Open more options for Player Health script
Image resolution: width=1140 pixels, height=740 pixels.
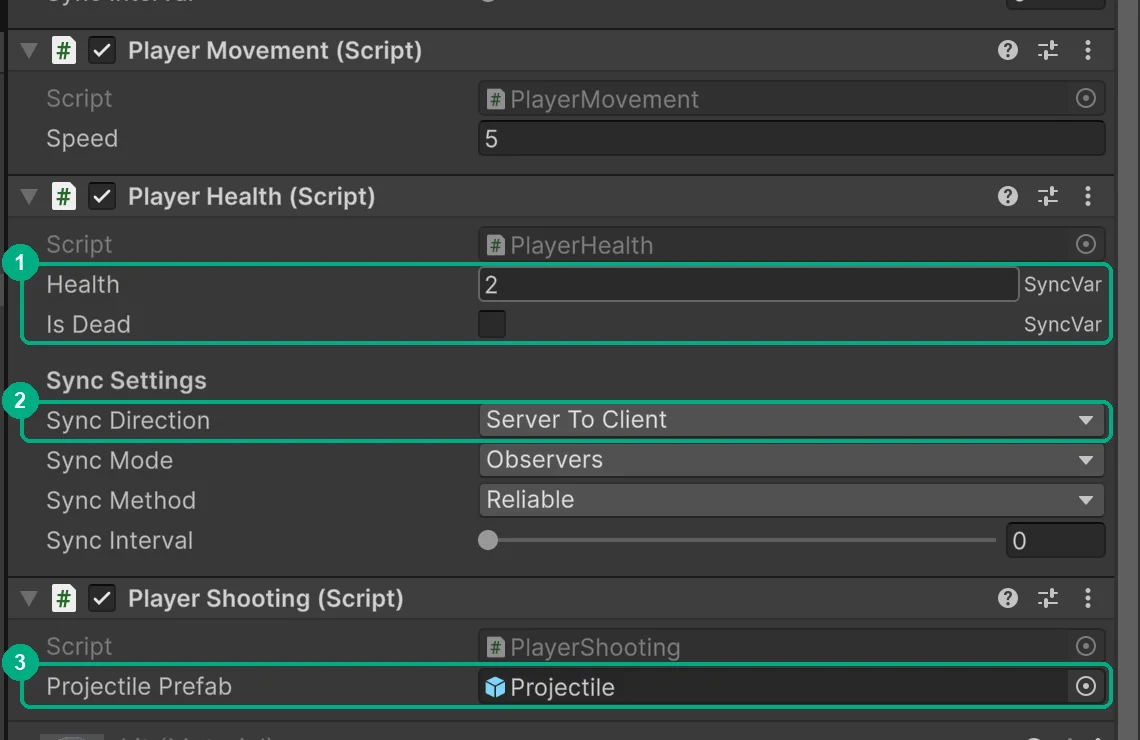pos(1088,196)
